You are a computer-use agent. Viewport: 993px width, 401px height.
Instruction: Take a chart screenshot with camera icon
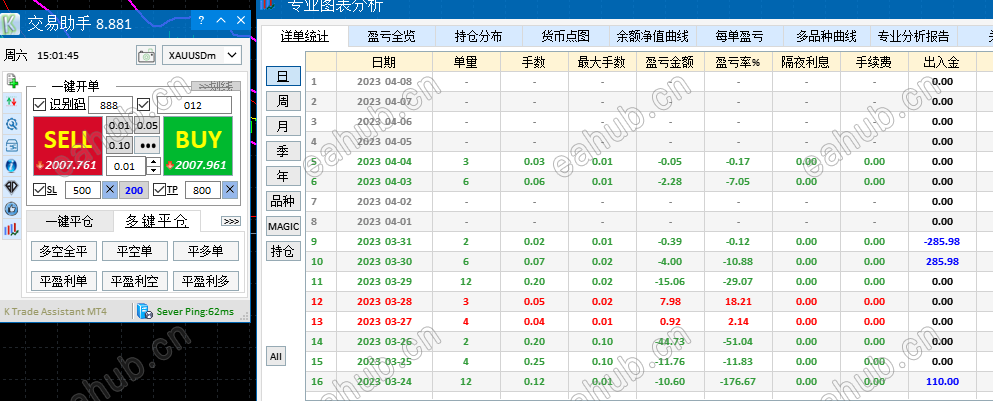click(146, 55)
